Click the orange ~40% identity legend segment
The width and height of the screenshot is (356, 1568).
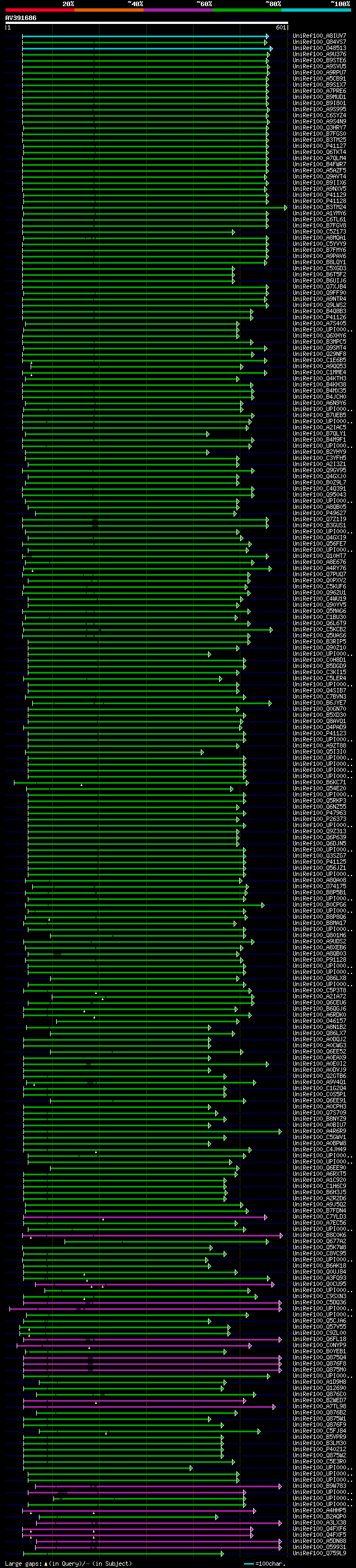click(109, 10)
